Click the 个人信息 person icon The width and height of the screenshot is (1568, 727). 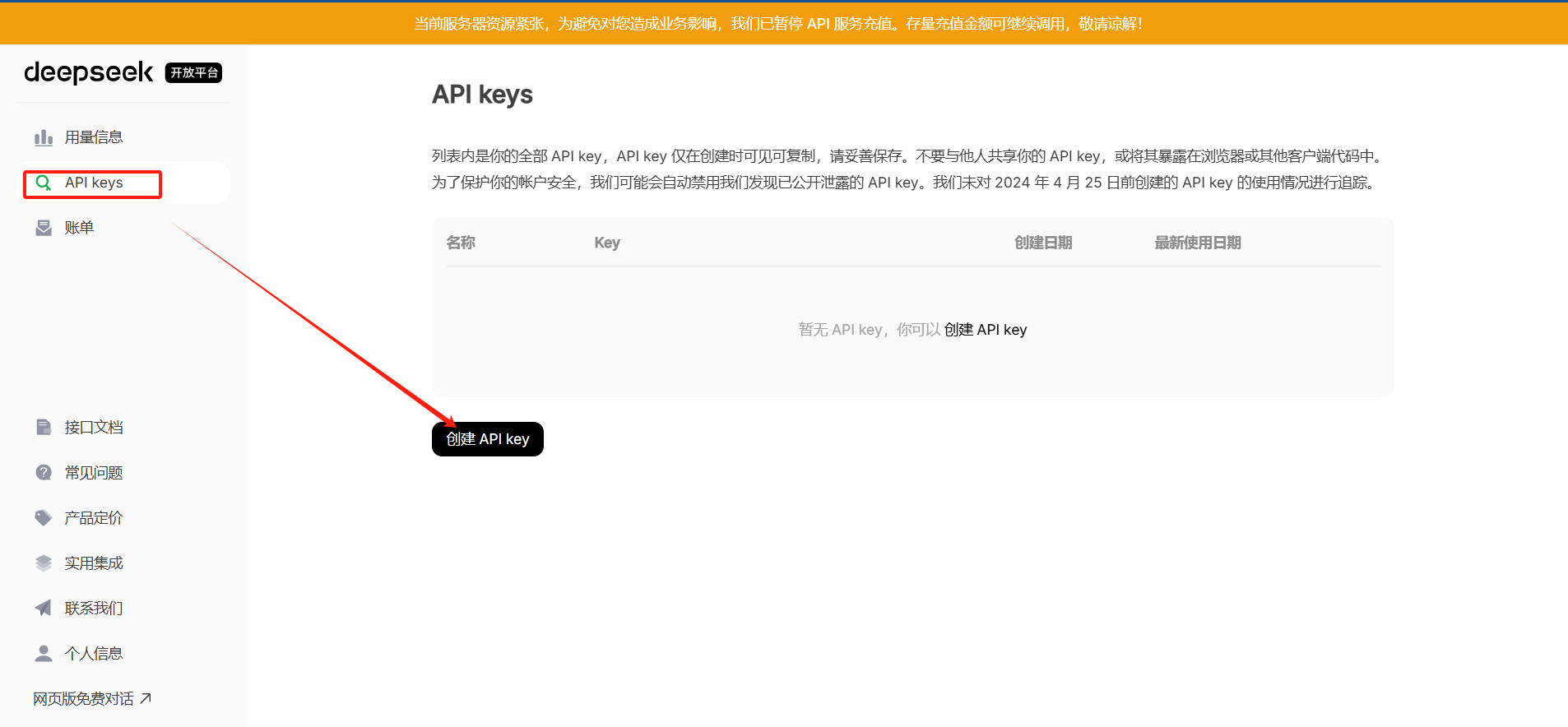(44, 653)
